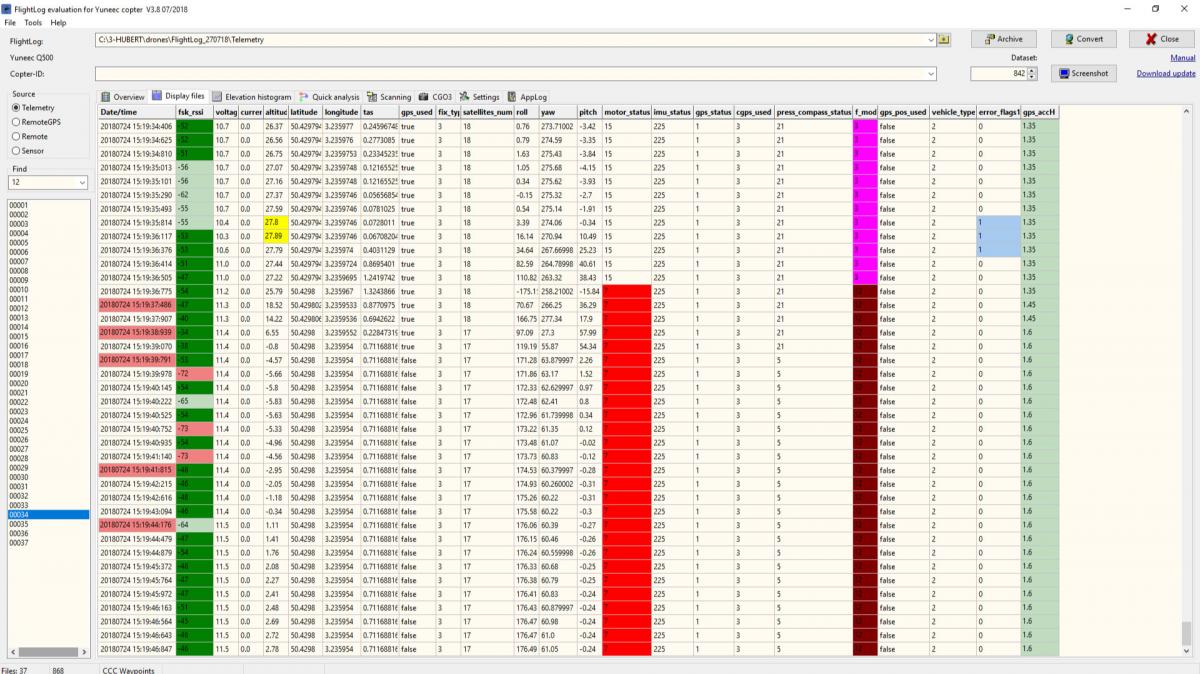Click the Download update link
1200x674 pixels.
pyautogui.click(x=1166, y=73)
